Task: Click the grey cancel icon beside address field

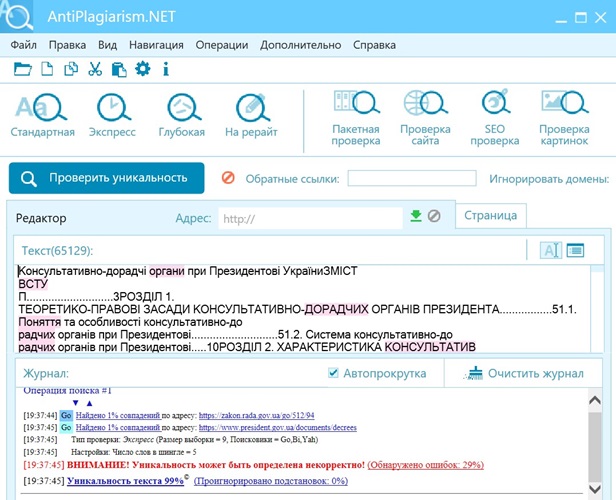Action: (x=434, y=216)
